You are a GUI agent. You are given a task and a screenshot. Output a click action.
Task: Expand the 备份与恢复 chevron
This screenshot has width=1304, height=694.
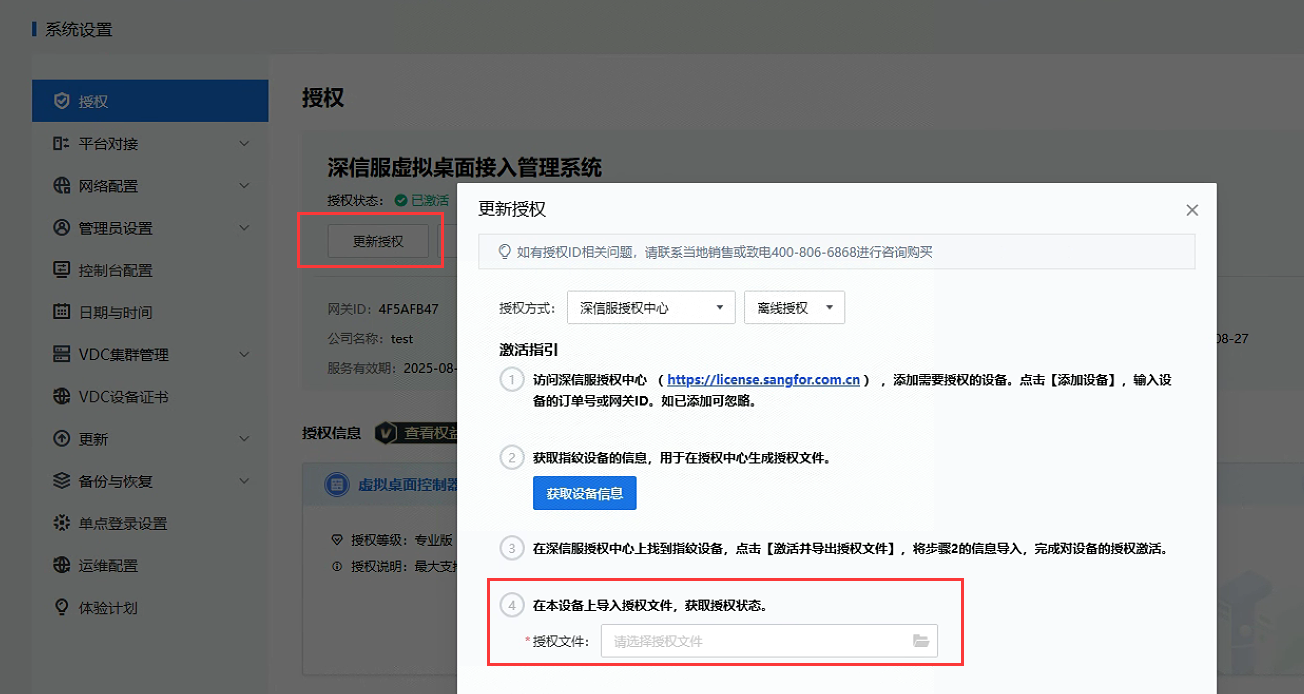click(245, 481)
